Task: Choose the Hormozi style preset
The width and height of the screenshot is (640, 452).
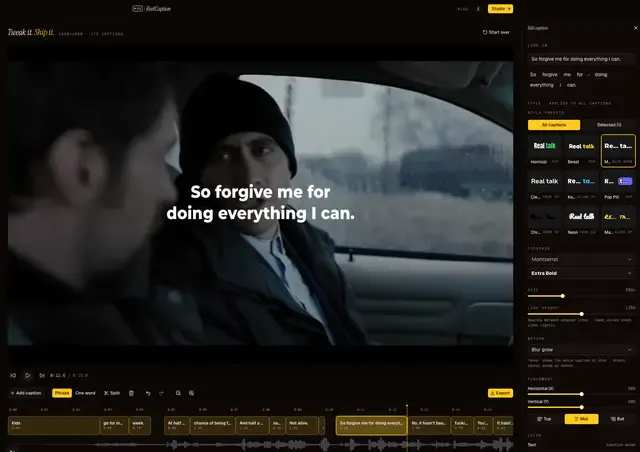Action: coord(544,150)
